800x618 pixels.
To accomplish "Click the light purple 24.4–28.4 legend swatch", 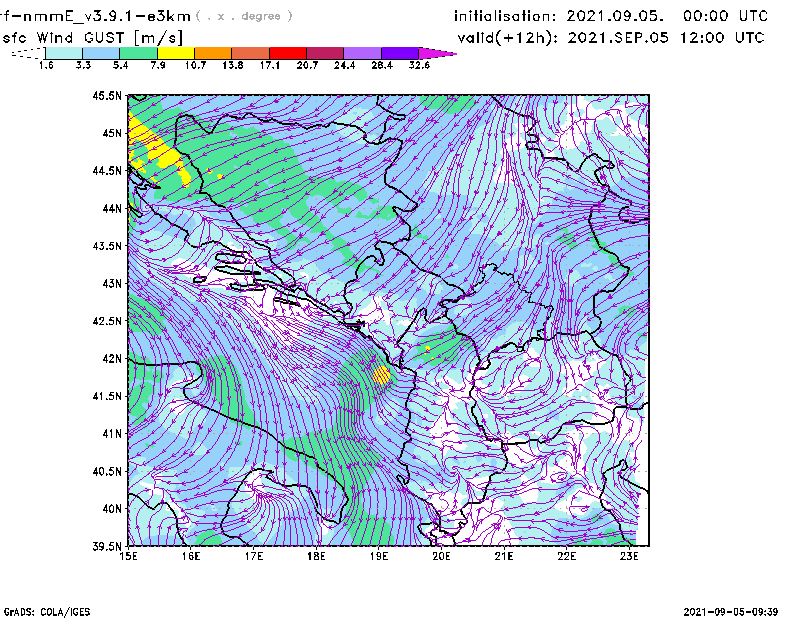I will (x=362, y=53).
